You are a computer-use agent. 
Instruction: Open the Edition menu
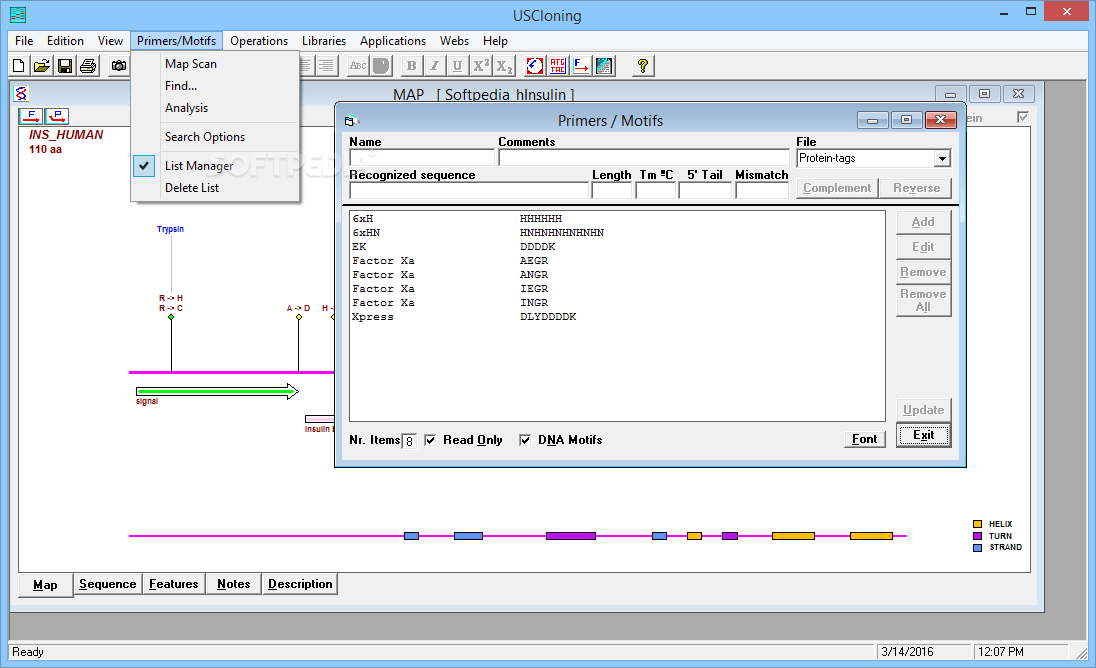point(65,41)
